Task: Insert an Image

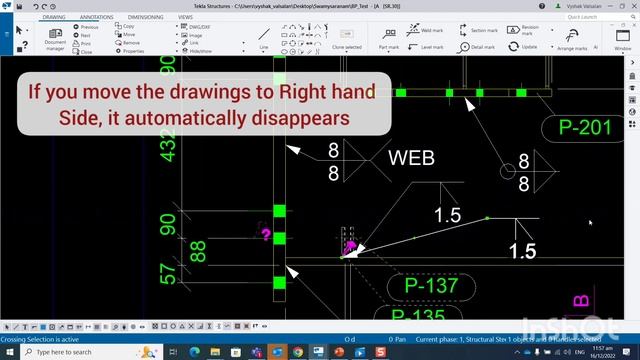Action: [192, 35]
